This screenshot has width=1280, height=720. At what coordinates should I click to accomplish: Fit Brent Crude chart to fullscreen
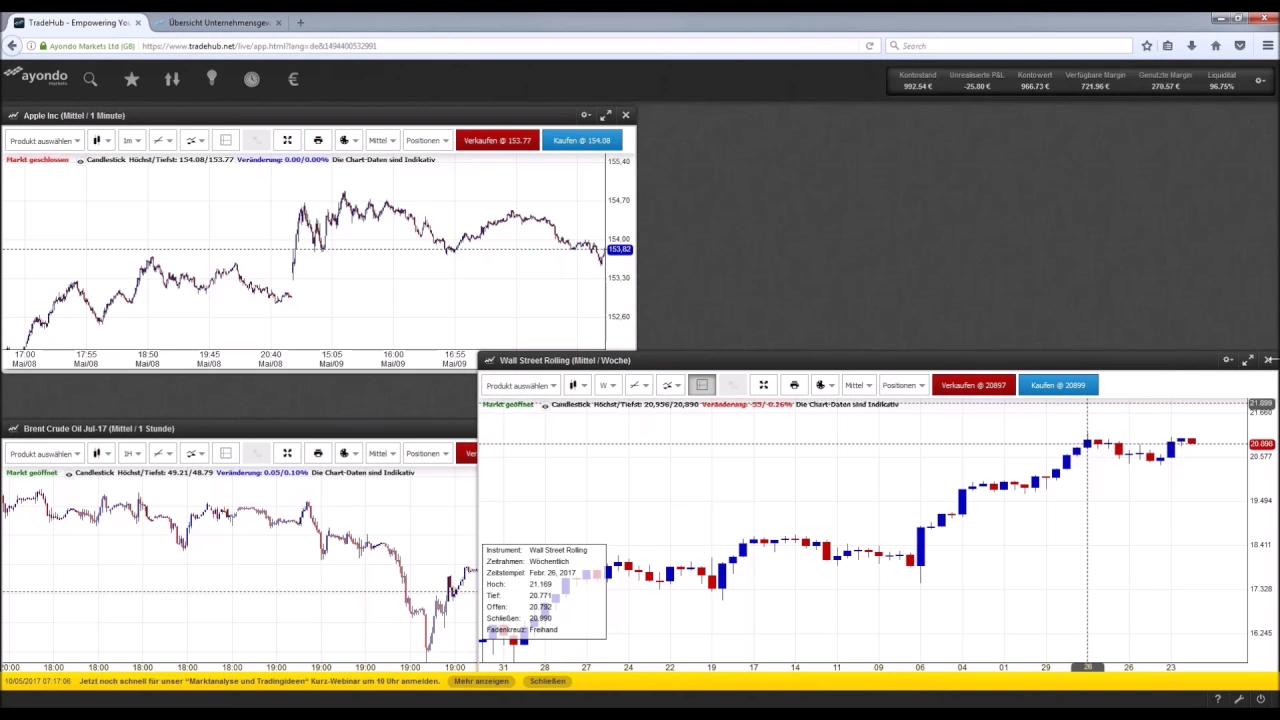click(287, 453)
